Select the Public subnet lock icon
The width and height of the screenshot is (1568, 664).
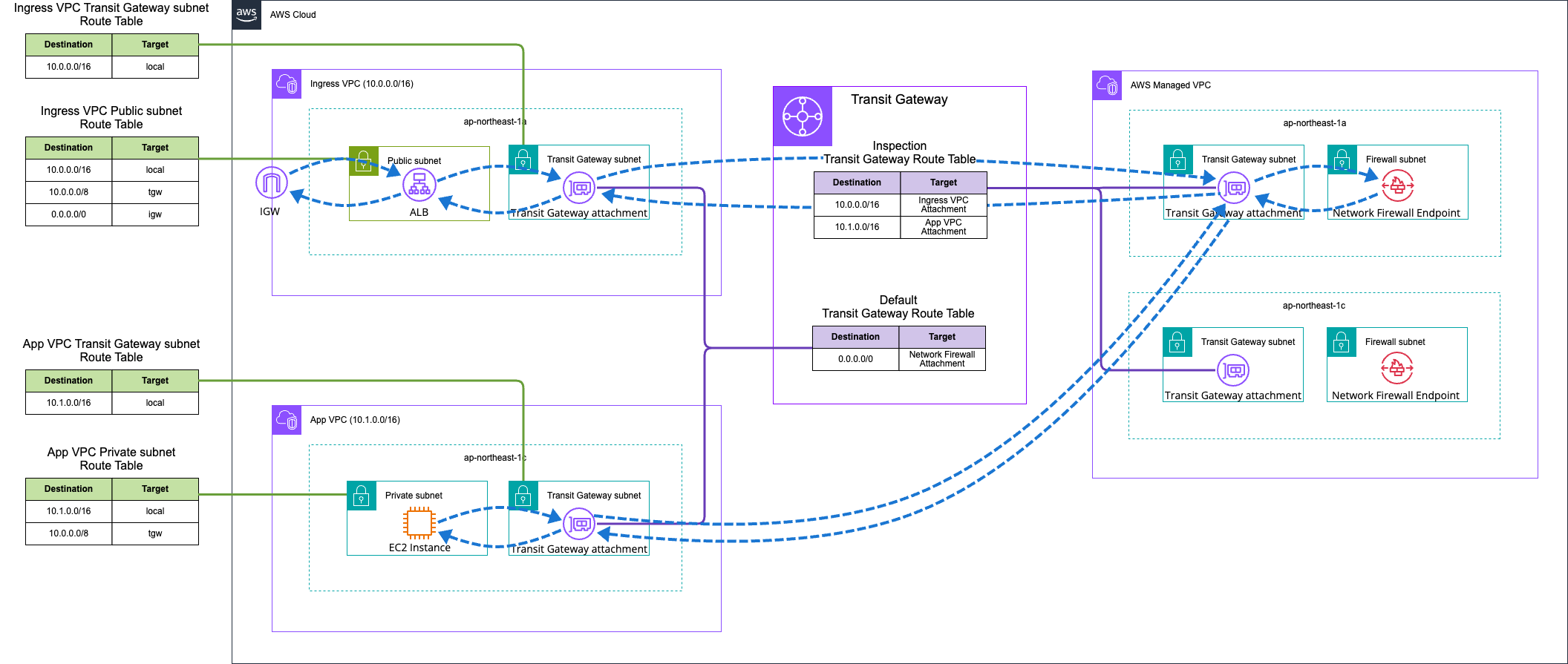coord(364,161)
